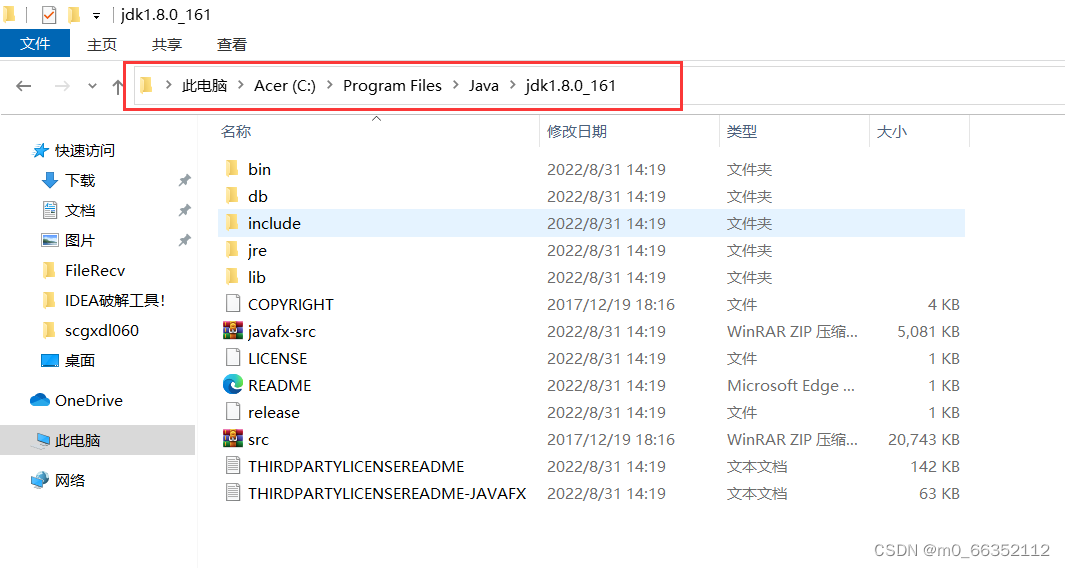Click the This PC computer icon

(x=41, y=440)
